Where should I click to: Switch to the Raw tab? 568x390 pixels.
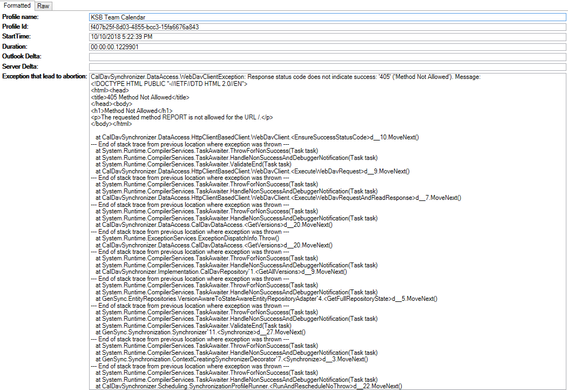pyautogui.click(x=43, y=6)
